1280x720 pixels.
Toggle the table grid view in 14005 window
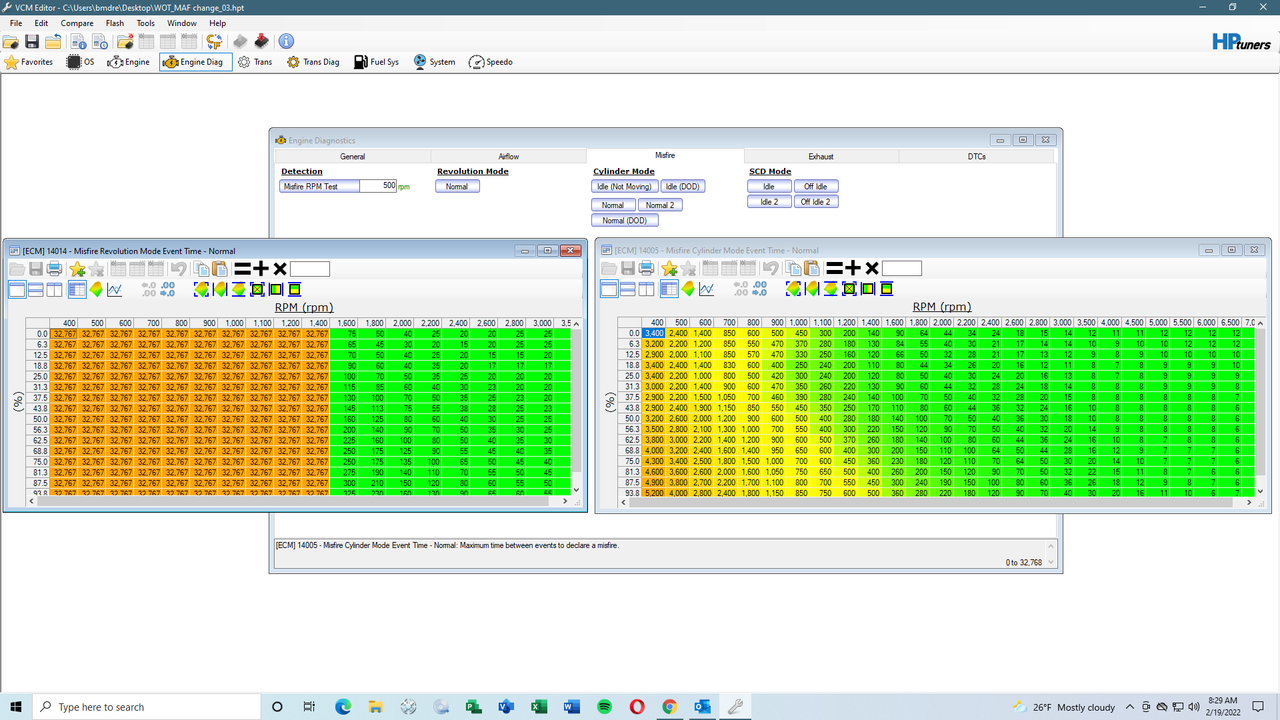(667, 289)
